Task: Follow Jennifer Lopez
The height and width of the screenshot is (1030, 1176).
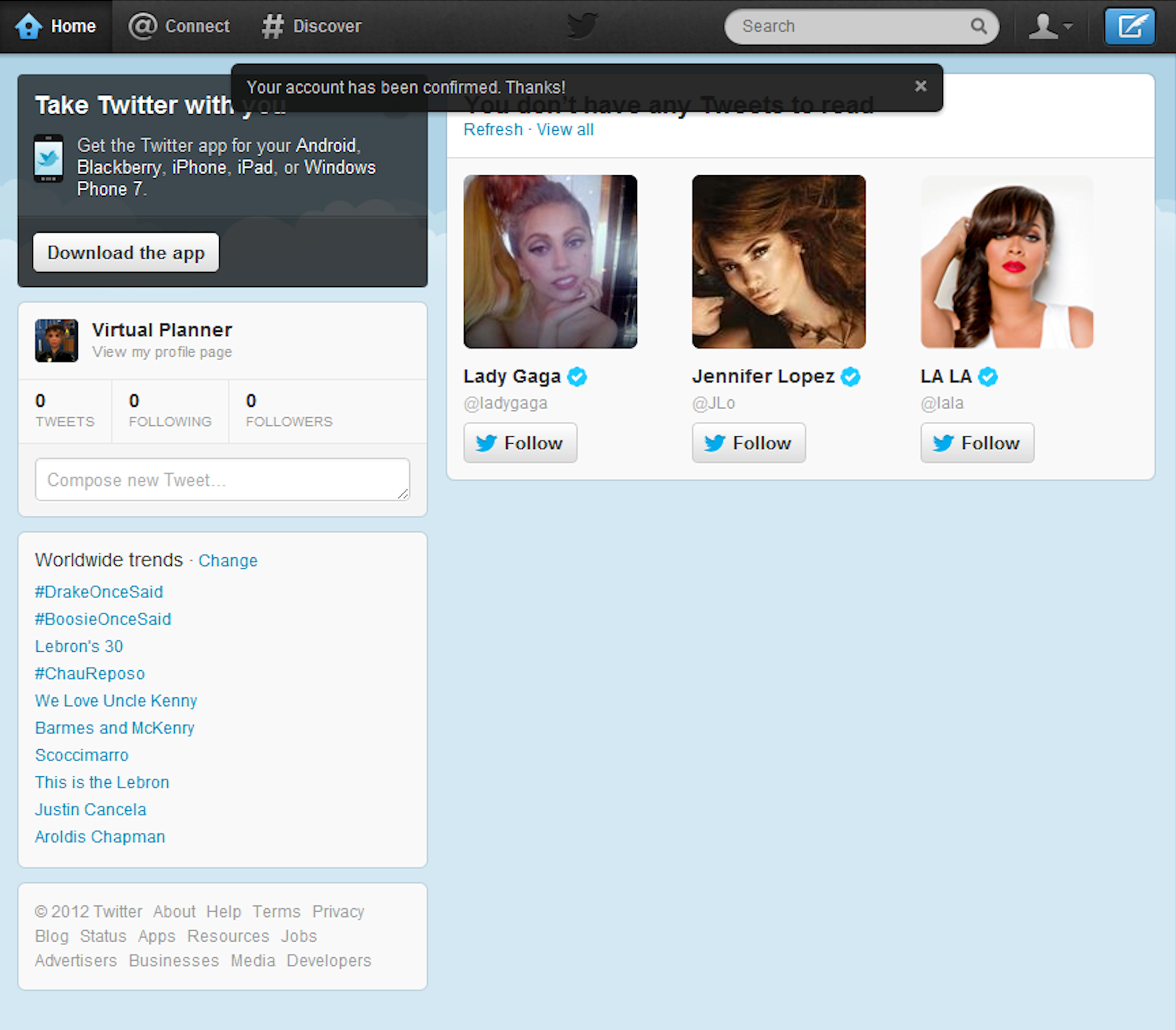Action: click(749, 442)
